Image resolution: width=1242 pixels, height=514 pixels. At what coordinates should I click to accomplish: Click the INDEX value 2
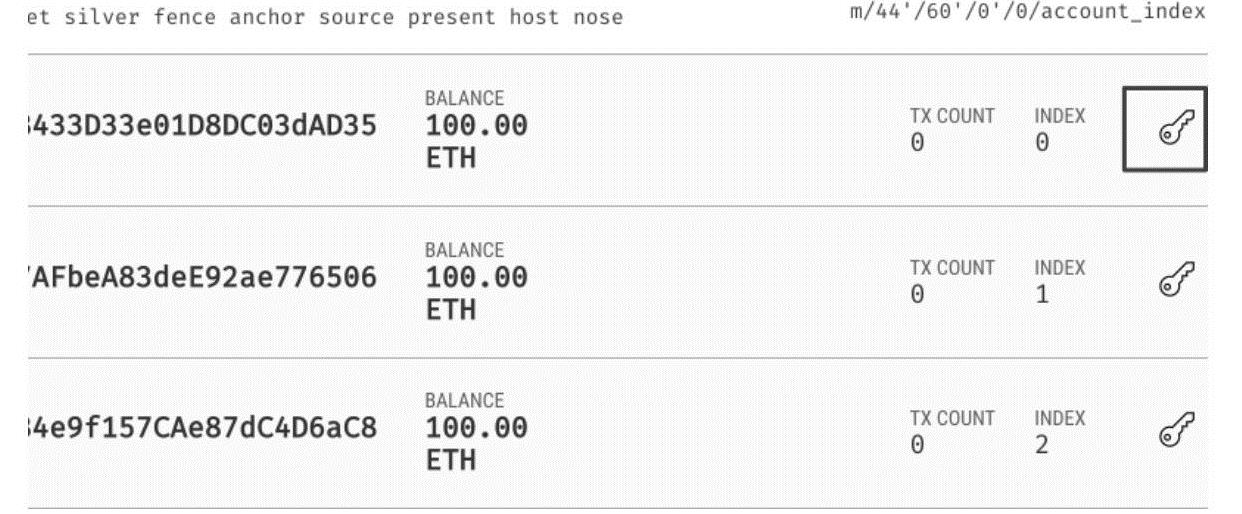click(x=1042, y=445)
